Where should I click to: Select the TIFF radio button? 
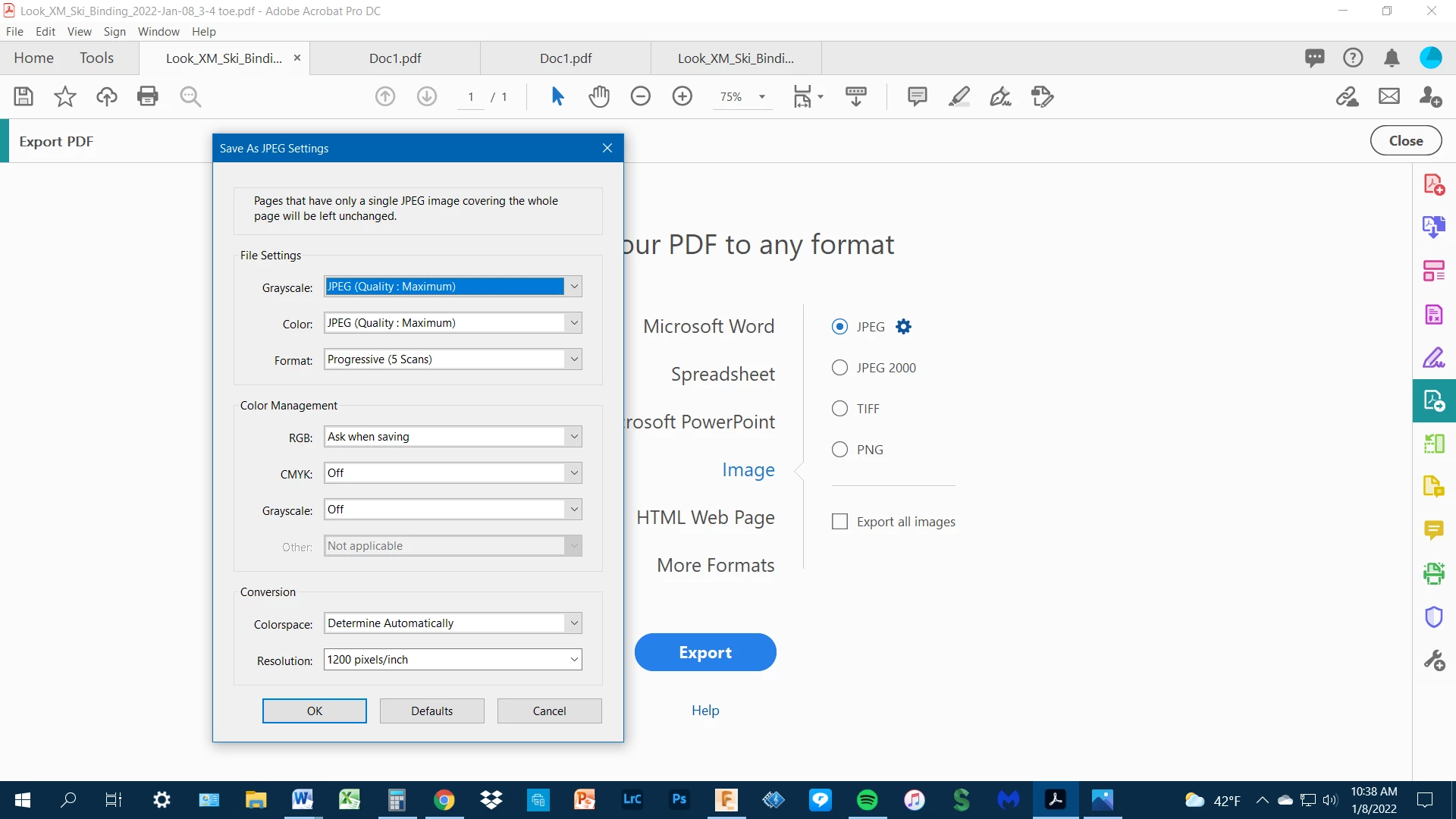tap(839, 409)
